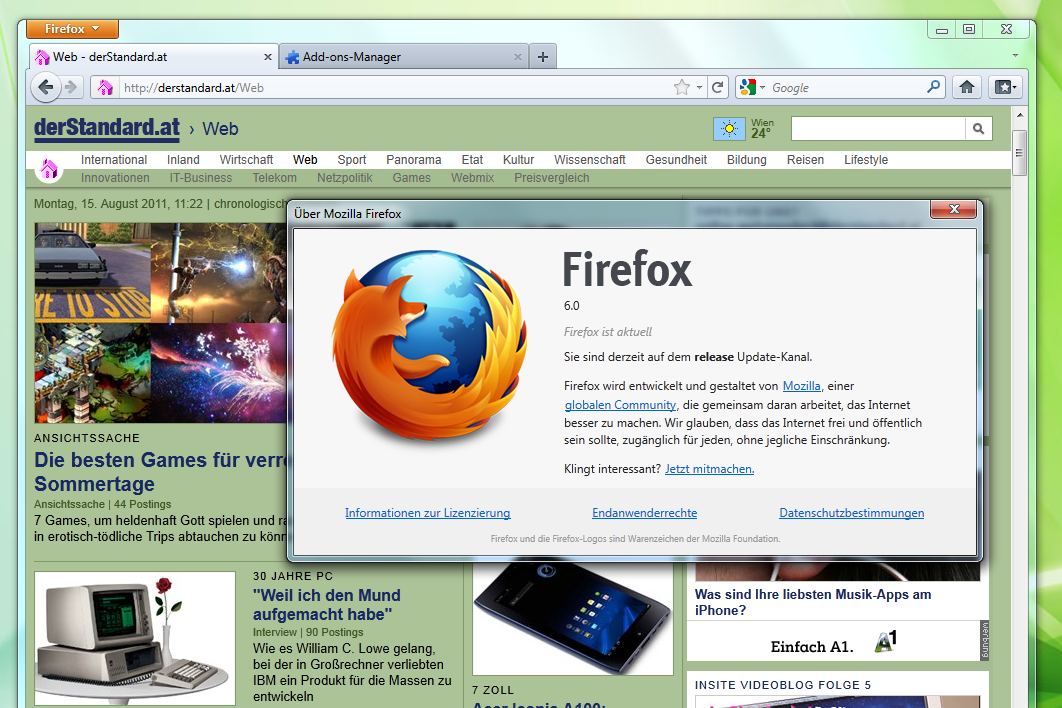The height and width of the screenshot is (708, 1062).
Task: Click the search magnifier in Google box
Action: point(934,87)
